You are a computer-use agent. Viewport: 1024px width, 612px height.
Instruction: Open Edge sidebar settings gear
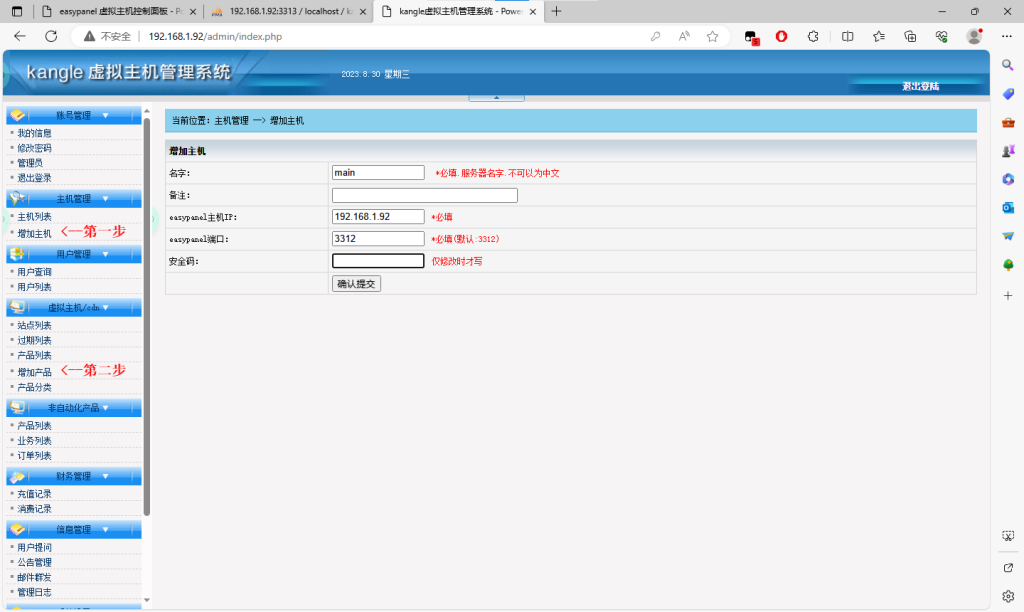1008,596
